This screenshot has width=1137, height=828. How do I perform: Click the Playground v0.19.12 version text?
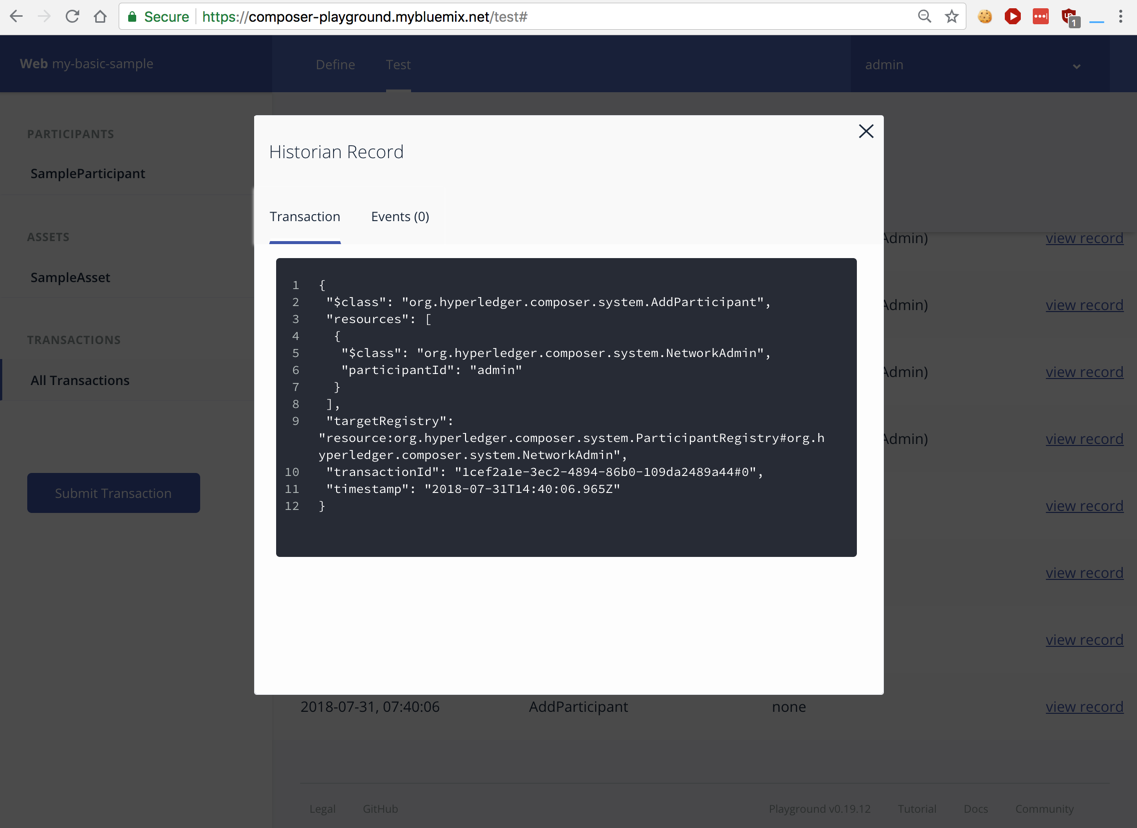[819, 809]
